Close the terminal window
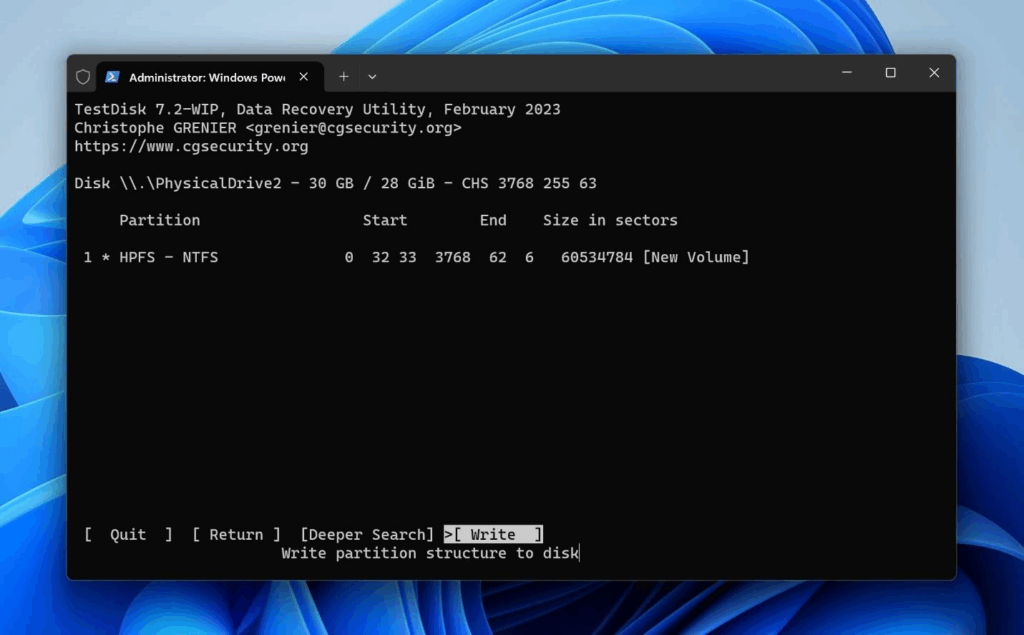The width and height of the screenshot is (1024, 635). tap(934, 73)
